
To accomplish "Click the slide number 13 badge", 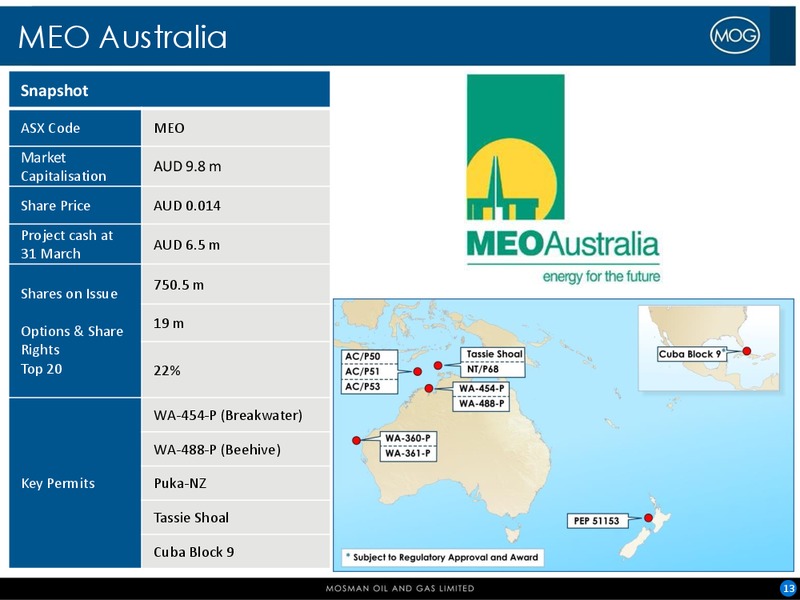I will pyautogui.click(x=789, y=588).
